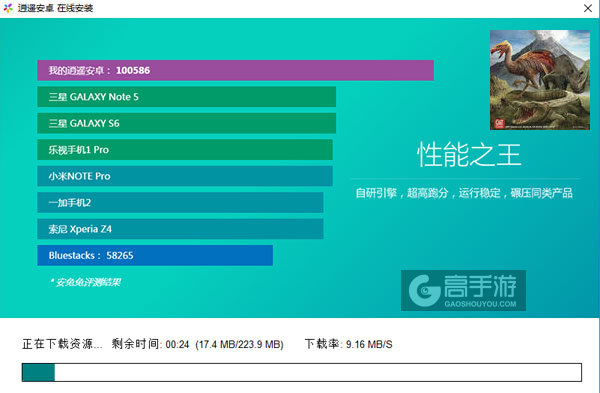
Task: Click the remaining time 00:24 value
Action: 177,345
